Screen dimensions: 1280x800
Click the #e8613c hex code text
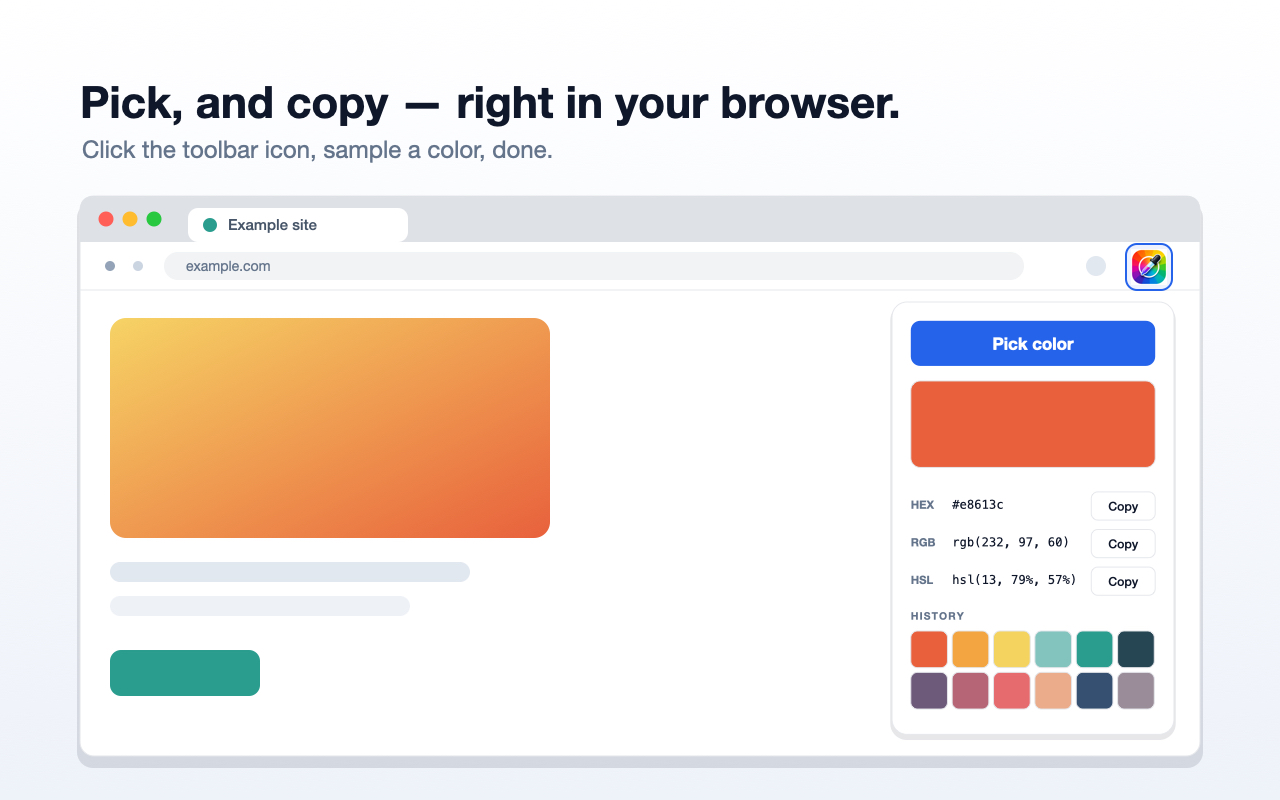click(x=978, y=505)
